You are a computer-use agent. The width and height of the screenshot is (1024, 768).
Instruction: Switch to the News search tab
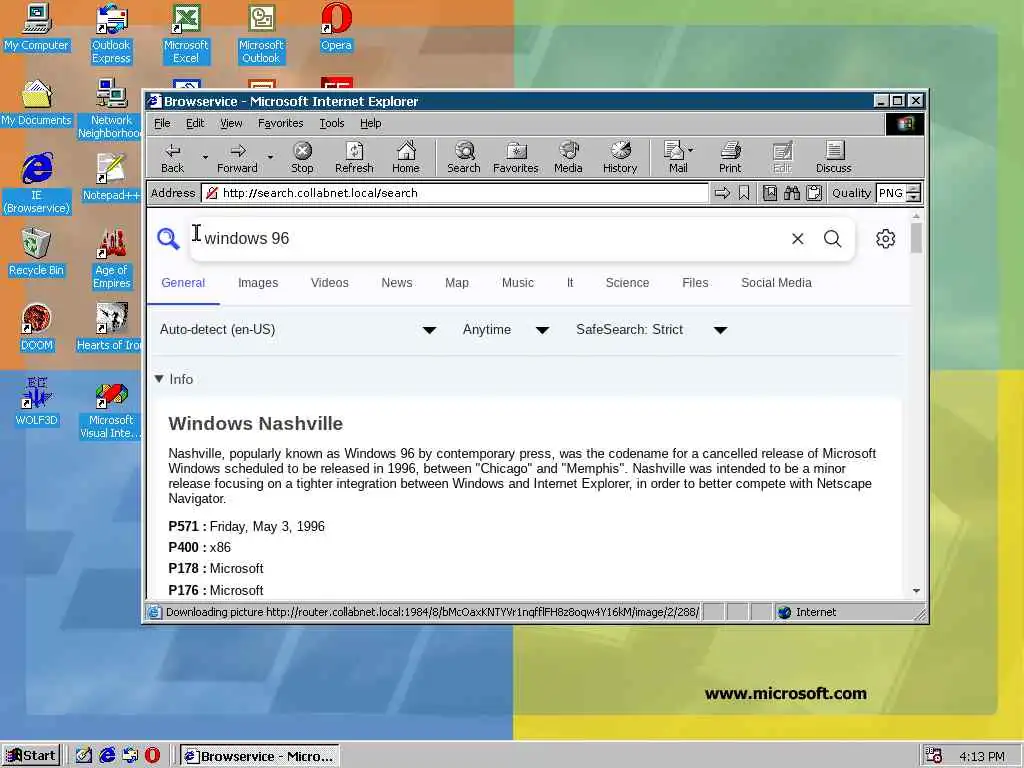(396, 283)
